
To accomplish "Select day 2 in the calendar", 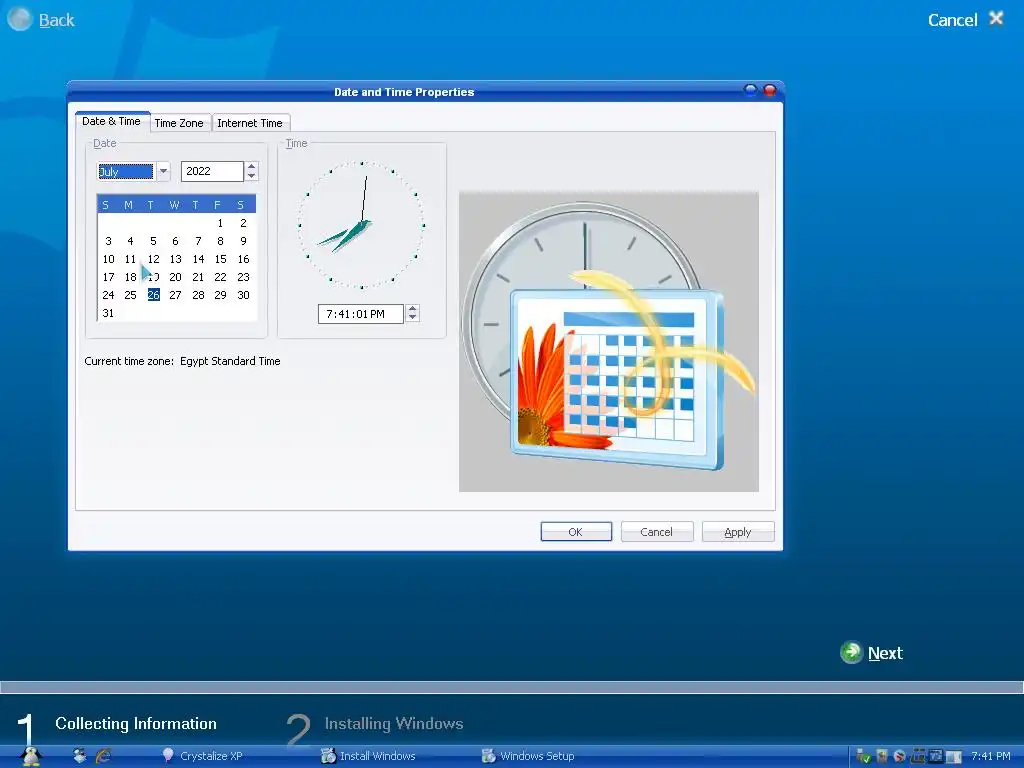I will (x=243, y=223).
